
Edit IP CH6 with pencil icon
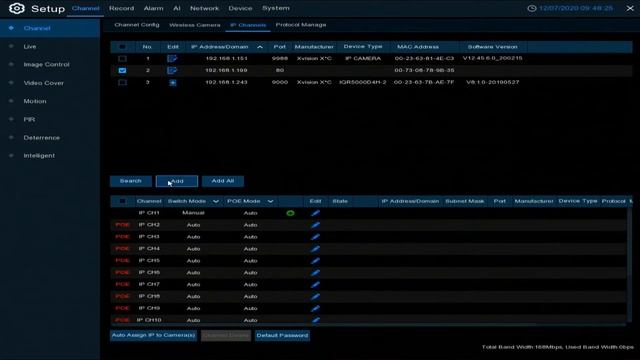pos(315,273)
